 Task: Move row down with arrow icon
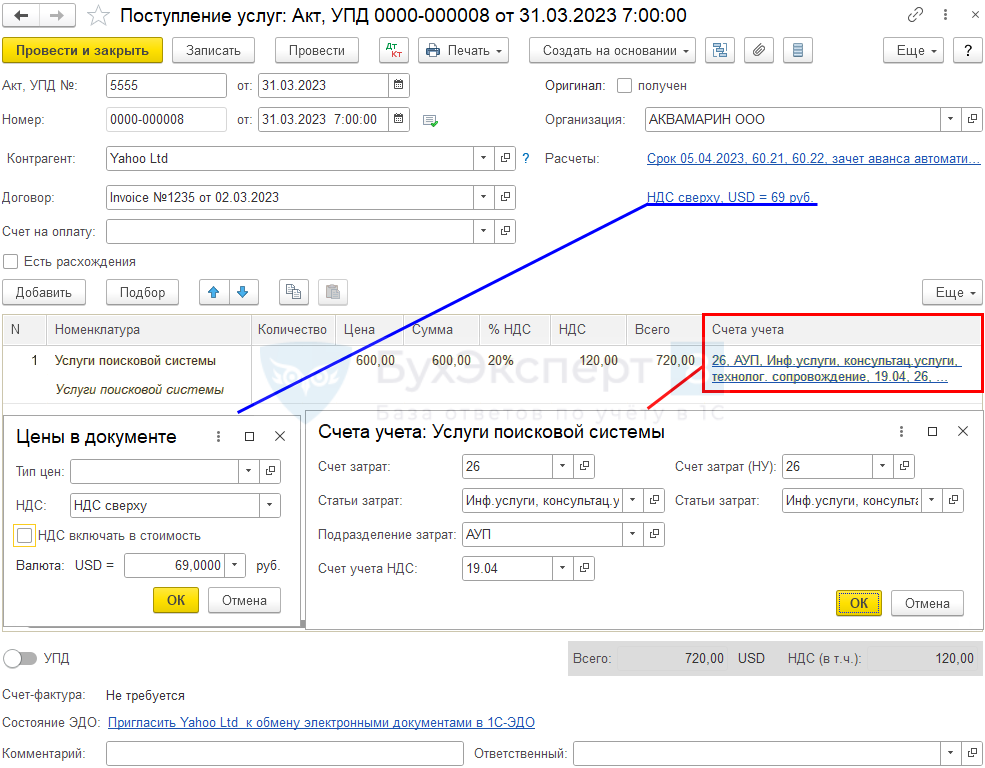244,292
